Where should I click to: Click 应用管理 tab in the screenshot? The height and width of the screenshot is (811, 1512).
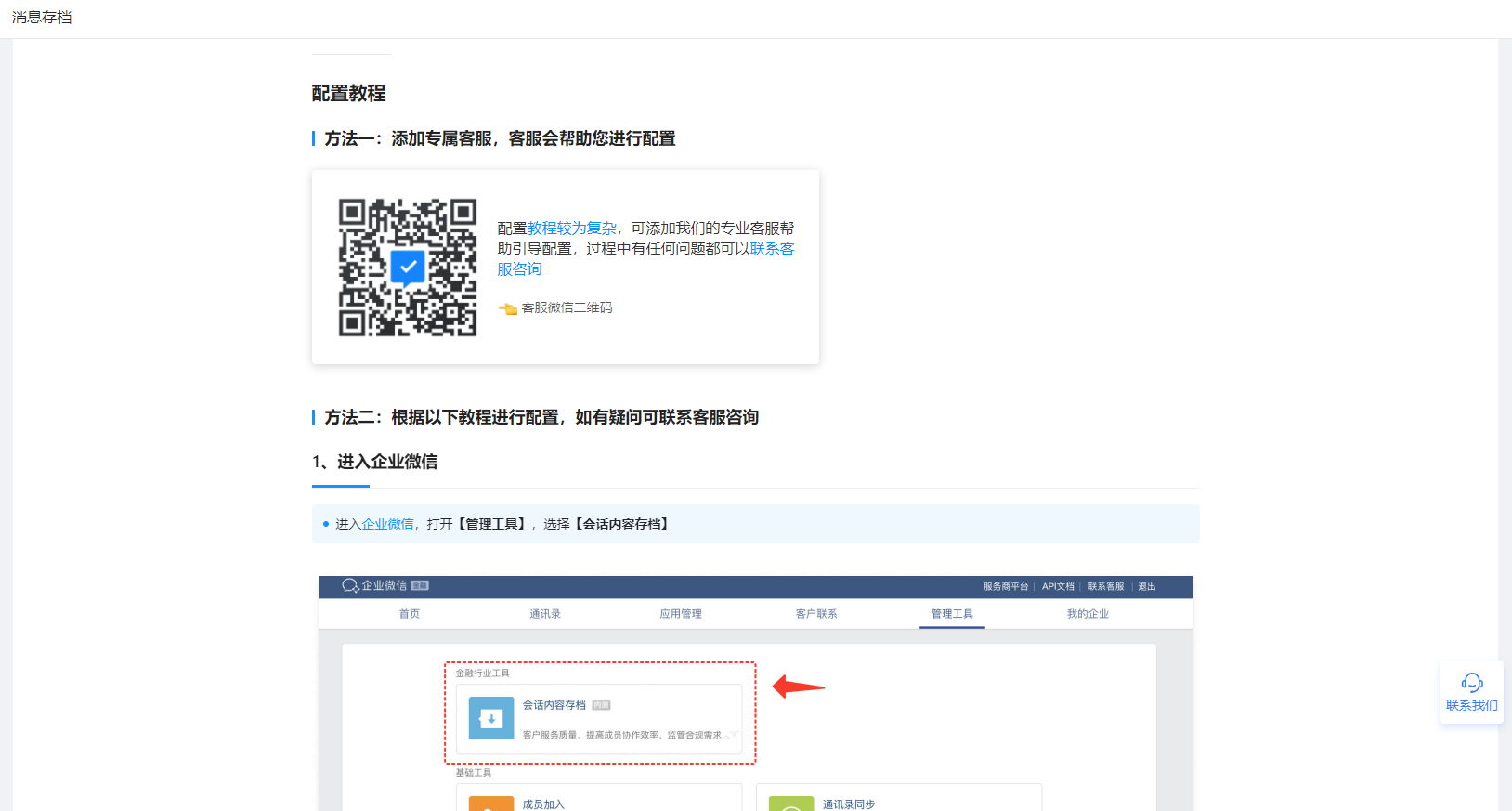point(681,614)
